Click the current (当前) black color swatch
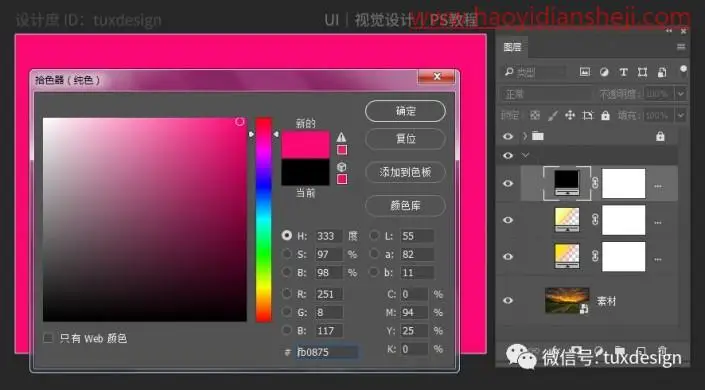The height and width of the screenshot is (390, 705). (x=306, y=172)
